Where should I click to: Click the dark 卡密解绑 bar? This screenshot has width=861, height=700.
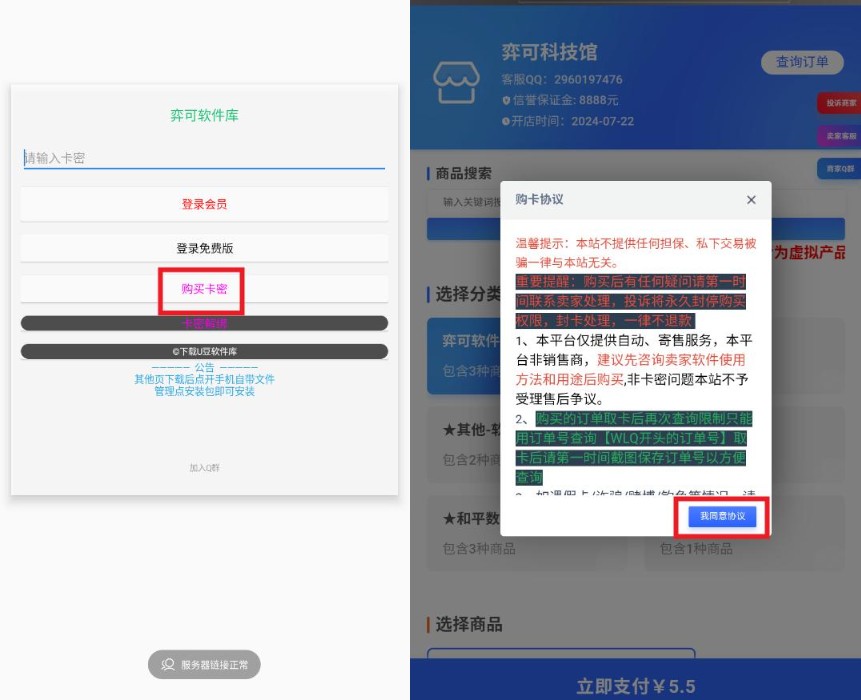click(x=203, y=324)
